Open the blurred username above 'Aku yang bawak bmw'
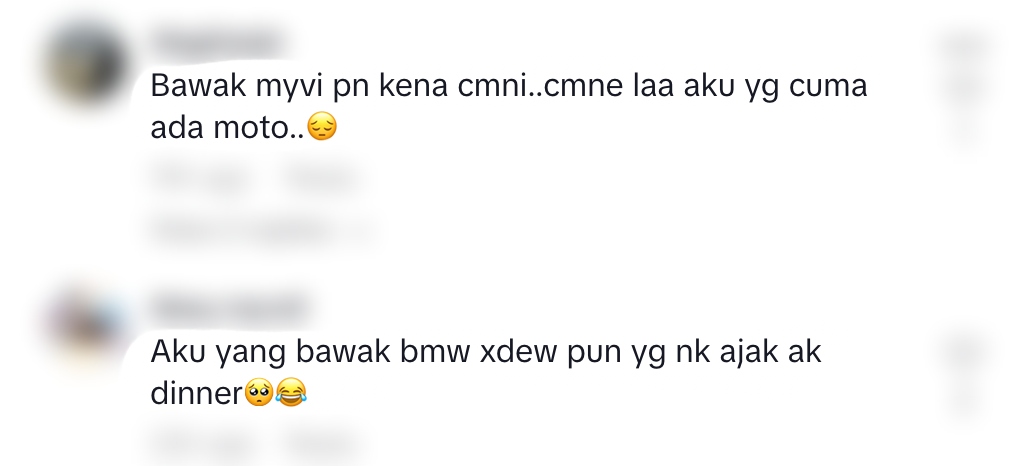Screen dimensions: 1036x466 click(x=230, y=307)
